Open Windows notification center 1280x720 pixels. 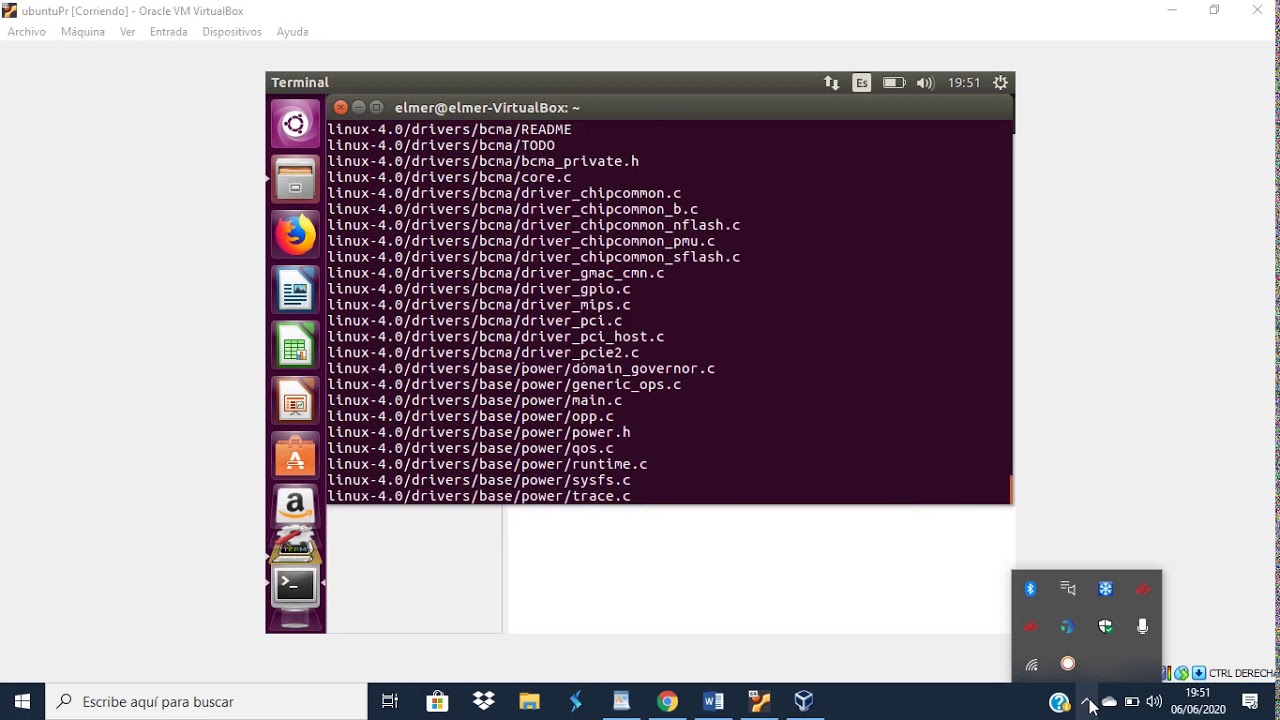tap(1250, 702)
